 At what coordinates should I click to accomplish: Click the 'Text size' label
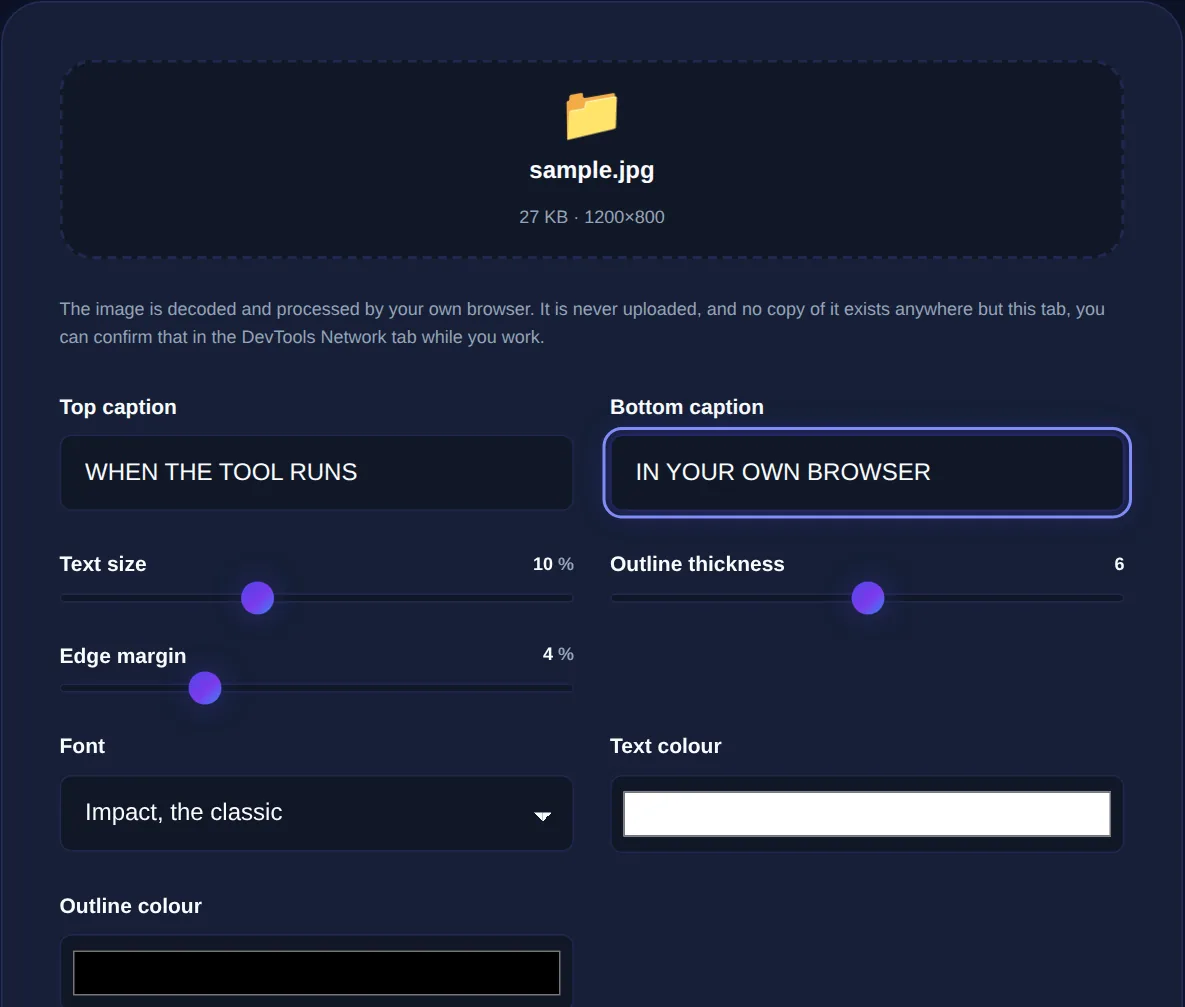click(103, 564)
